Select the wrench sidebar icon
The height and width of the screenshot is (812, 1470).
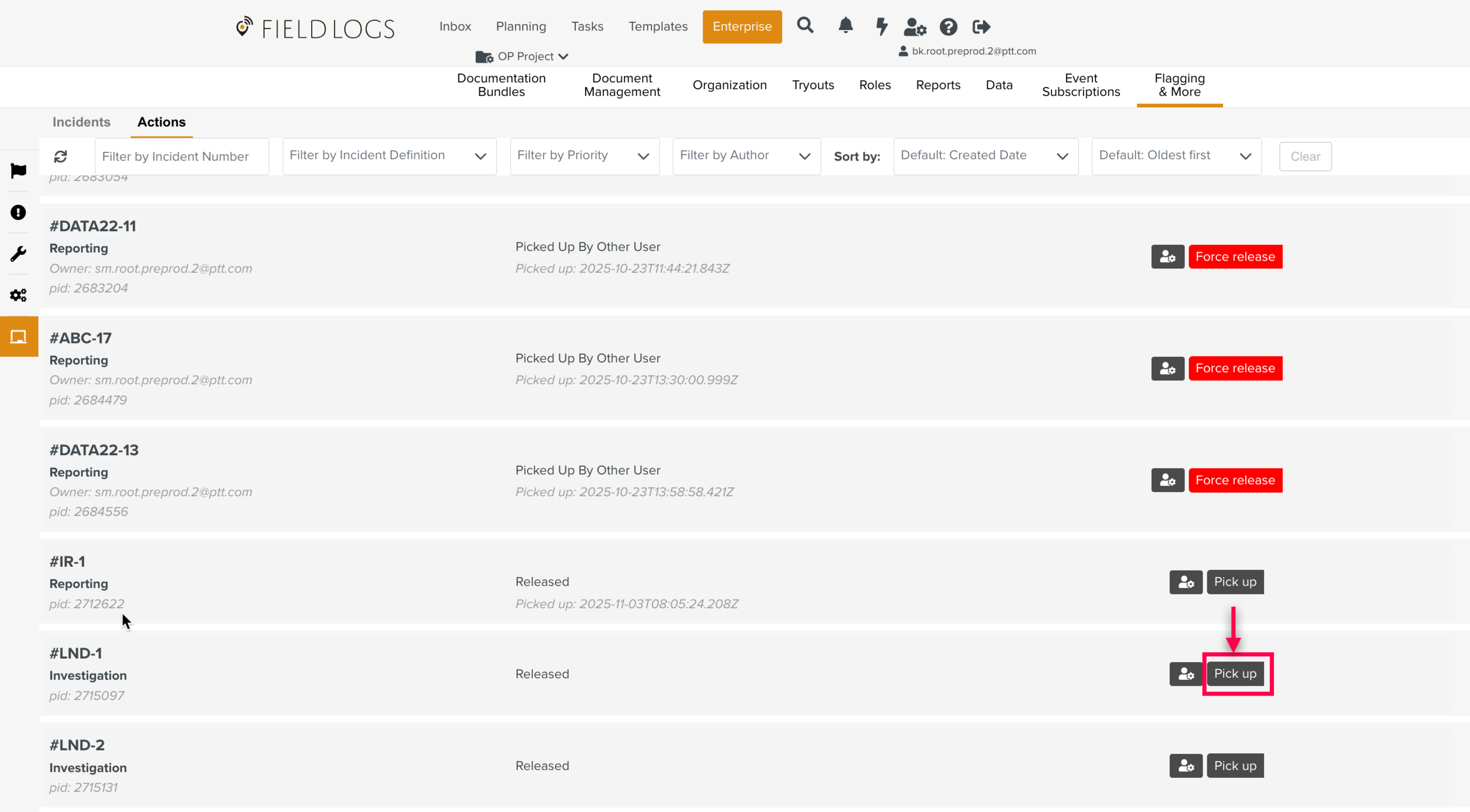click(18, 253)
